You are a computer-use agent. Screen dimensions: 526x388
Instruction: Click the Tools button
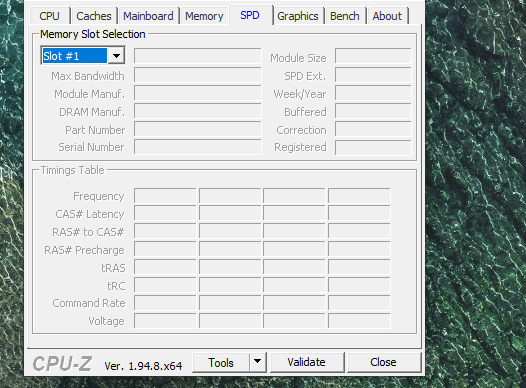pyautogui.click(x=221, y=362)
